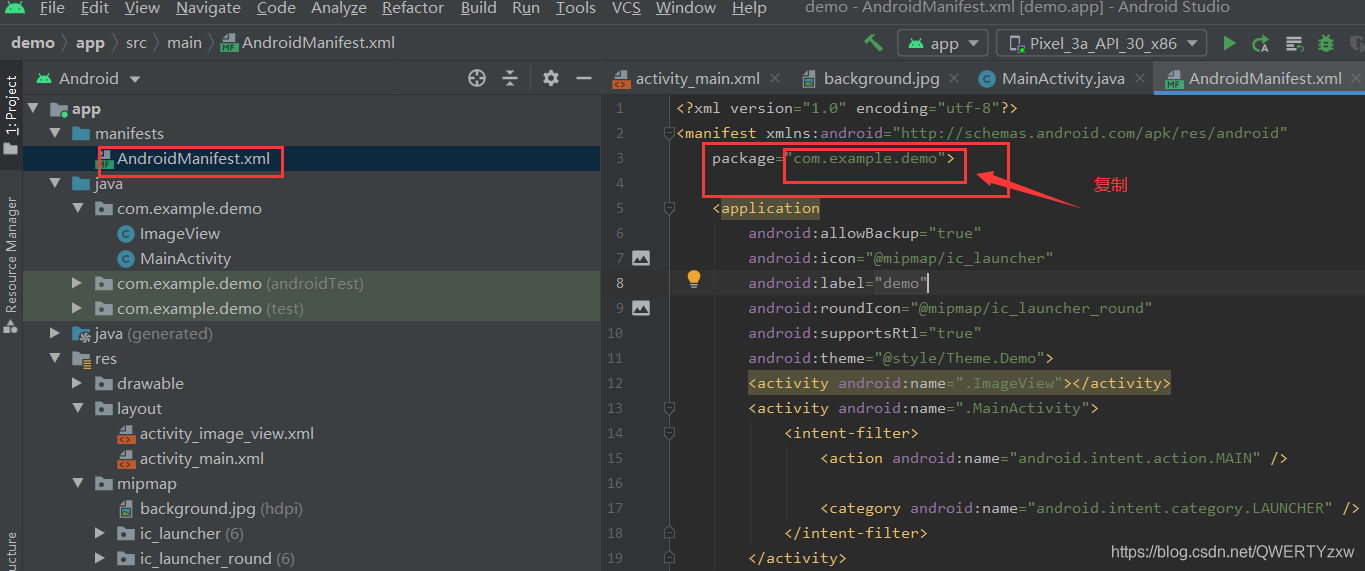
Task: Open the Resource Manager side tab
Action: tap(11, 255)
